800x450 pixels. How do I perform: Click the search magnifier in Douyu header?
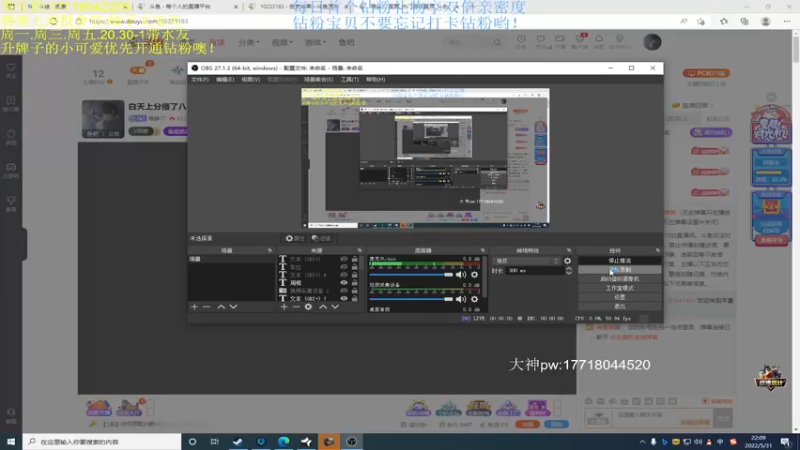(497, 42)
